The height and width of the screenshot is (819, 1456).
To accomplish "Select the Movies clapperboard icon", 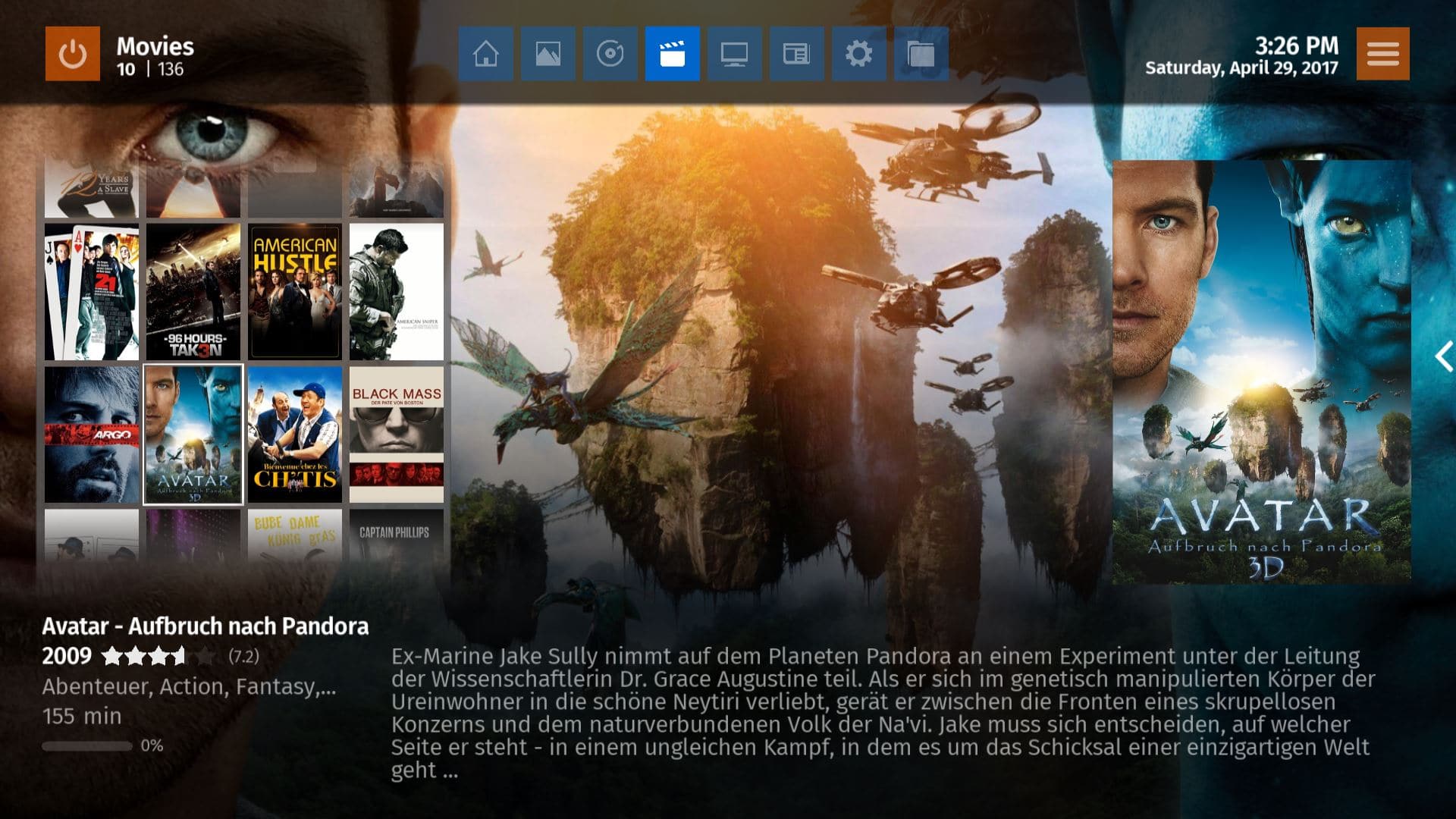I will tap(672, 53).
